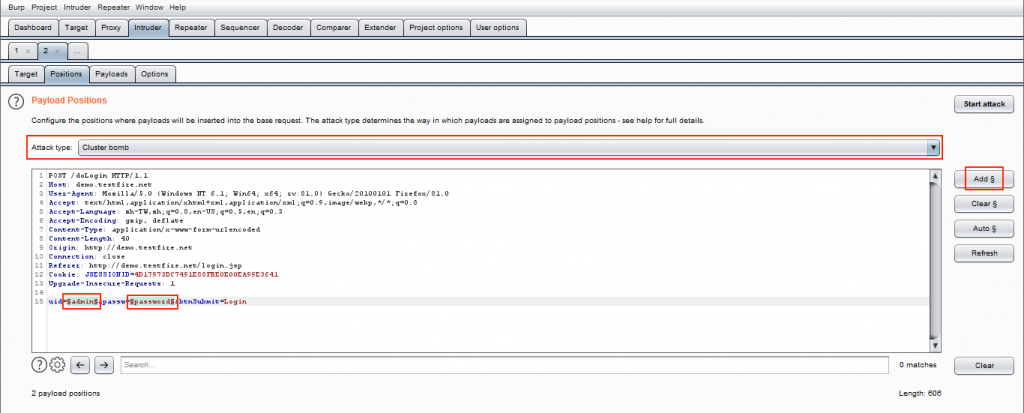
Task: Open the Payload Positions help icon
Action: 15,102
